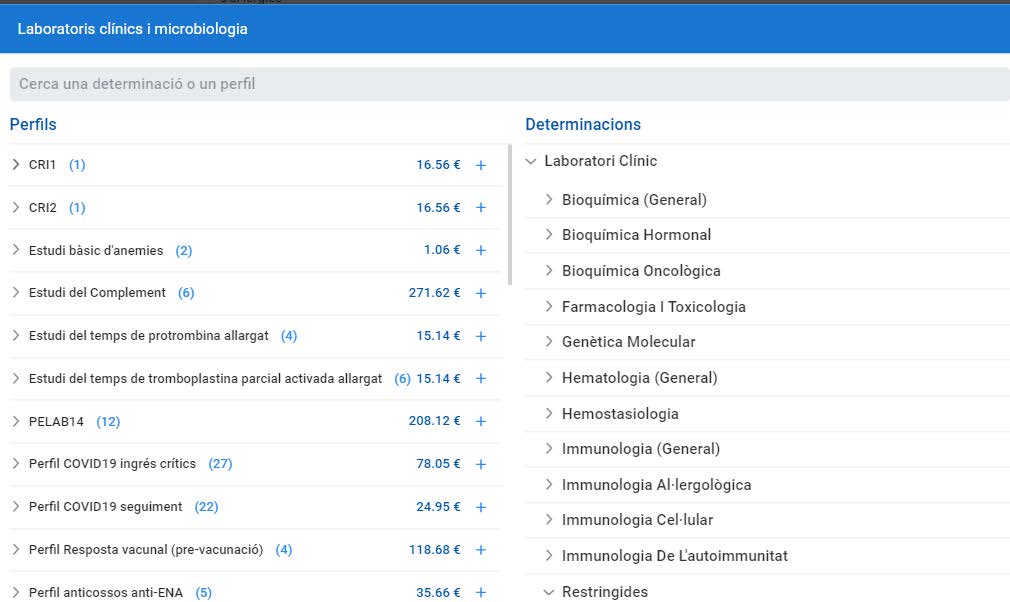Expand Bioquímica (General) category
Image resolution: width=1010 pixels, height=602 pixels.
tap(549, 199)
